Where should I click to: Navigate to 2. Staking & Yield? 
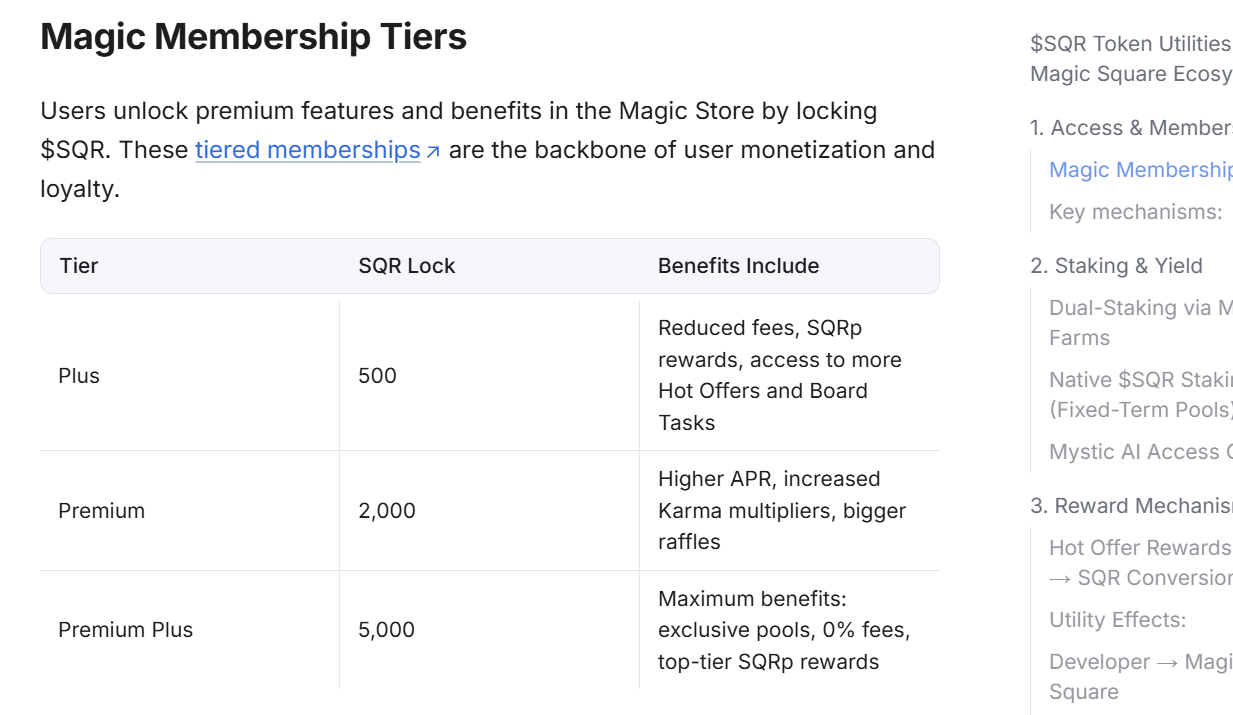[1116, 266]
